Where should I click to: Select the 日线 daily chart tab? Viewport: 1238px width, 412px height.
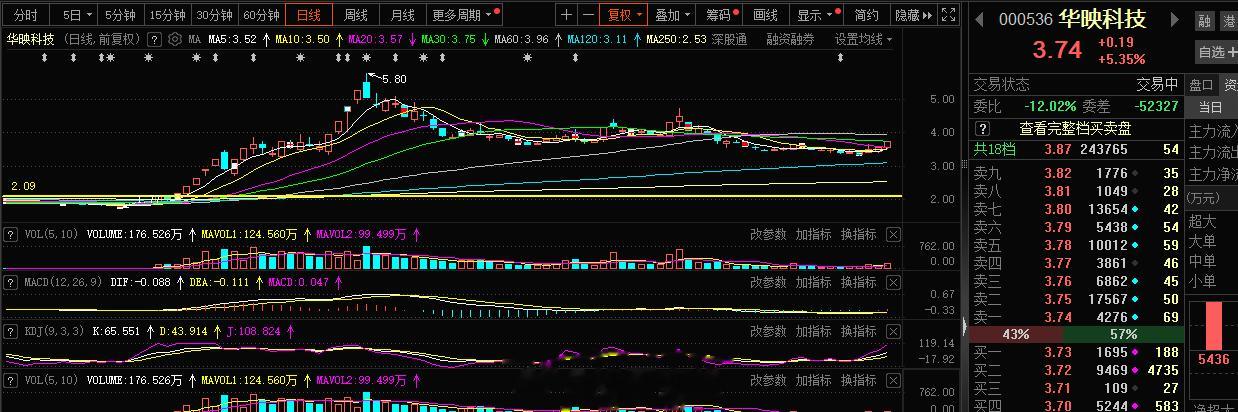pyautogui.click(x=309, y=15)
